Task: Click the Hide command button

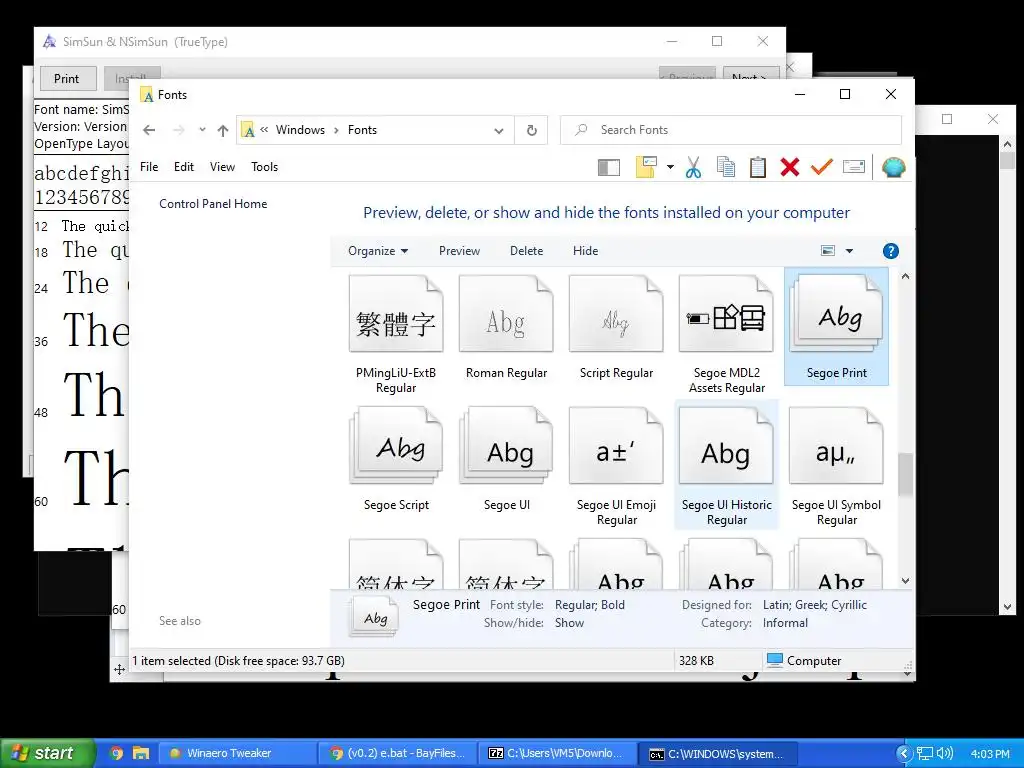Action: tap(585, 251)
